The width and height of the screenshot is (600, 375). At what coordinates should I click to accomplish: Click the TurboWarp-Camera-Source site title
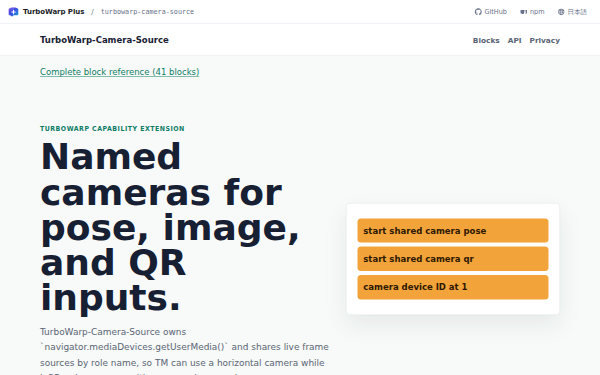point(104,40)
